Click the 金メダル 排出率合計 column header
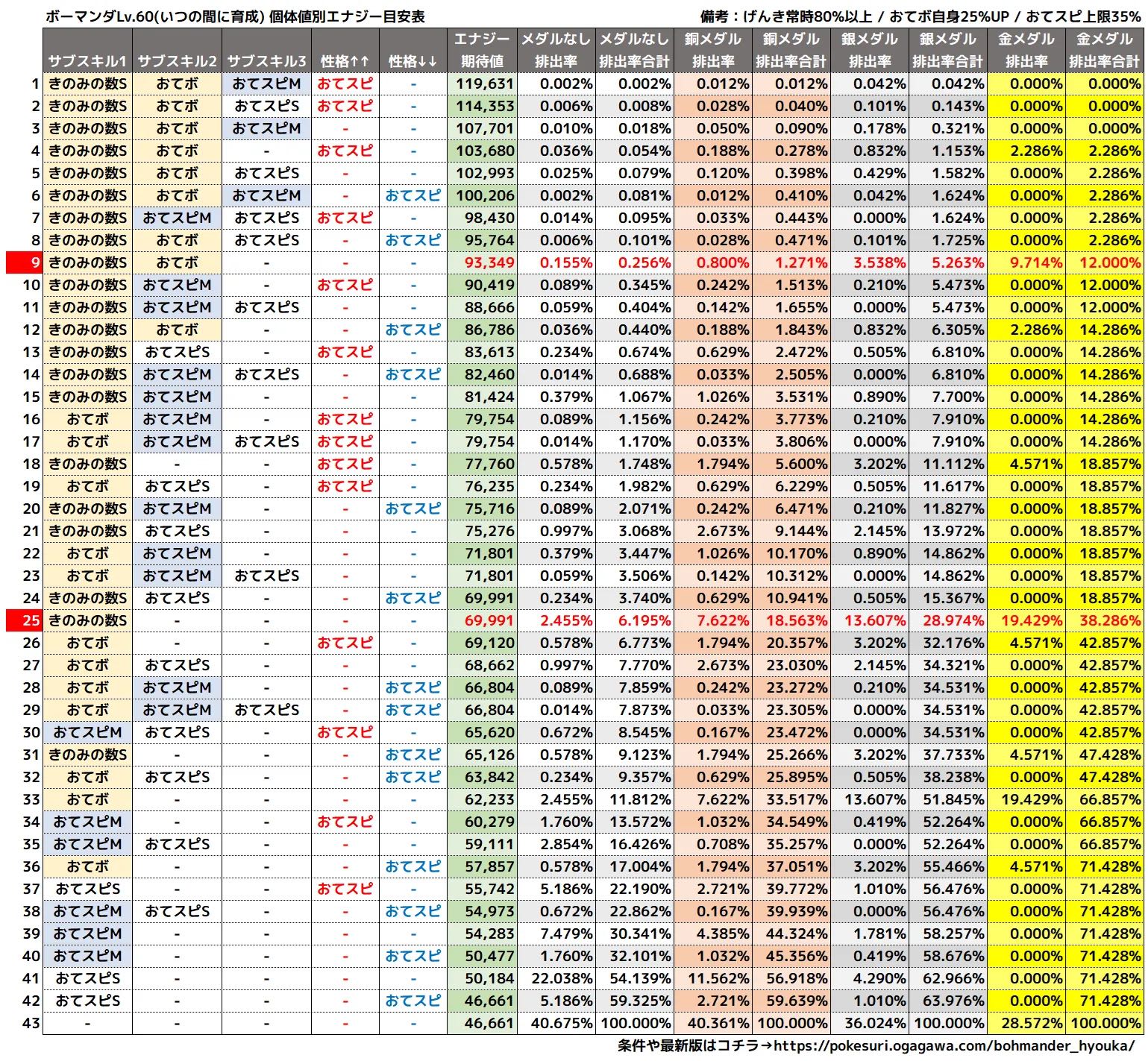Image resolution: width=1148 pixels, height=1061 pixels. [1104, 50]
